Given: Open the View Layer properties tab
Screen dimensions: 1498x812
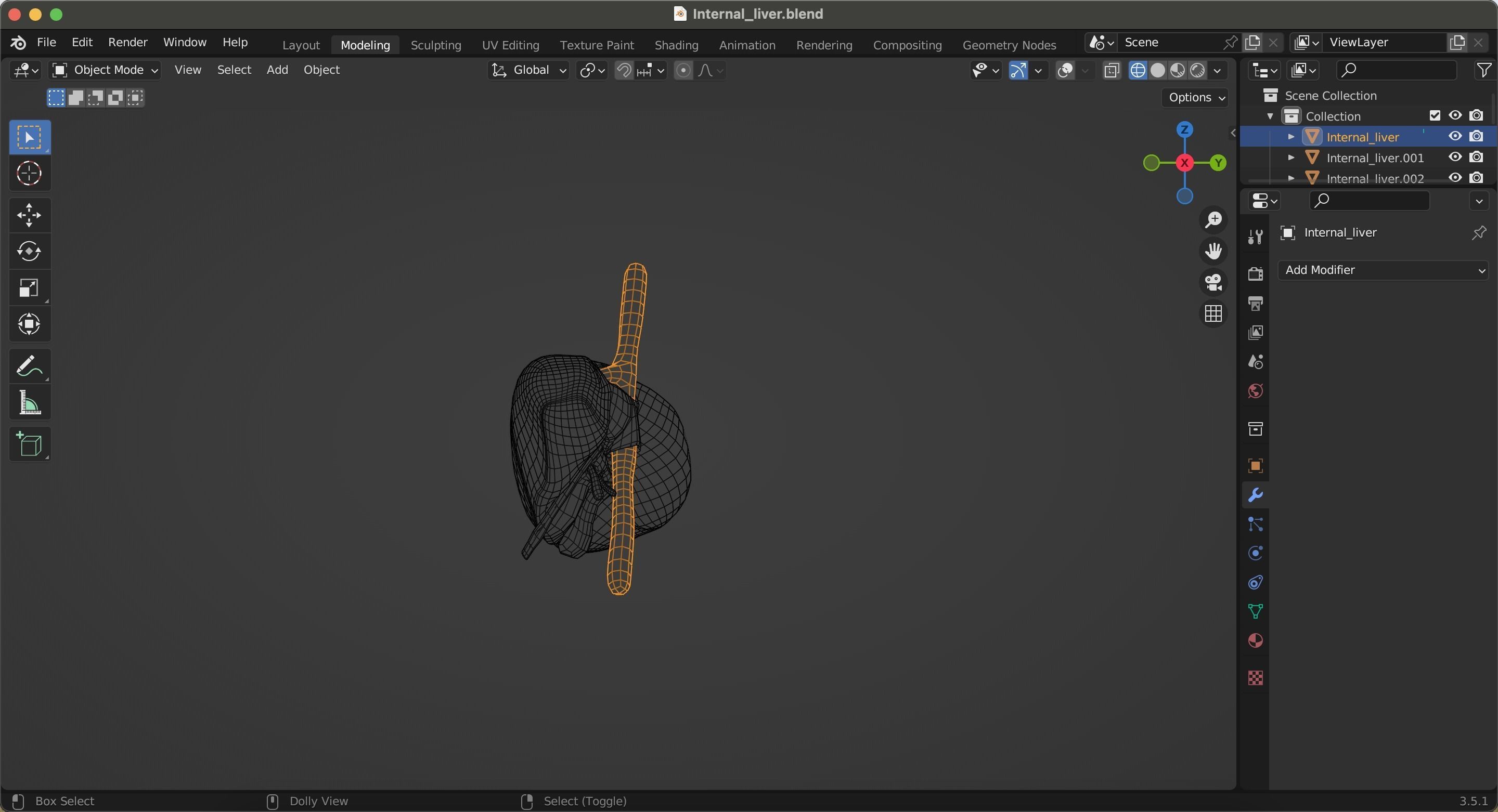Looking at the screenshot, I should click(x=1256, y=333).
